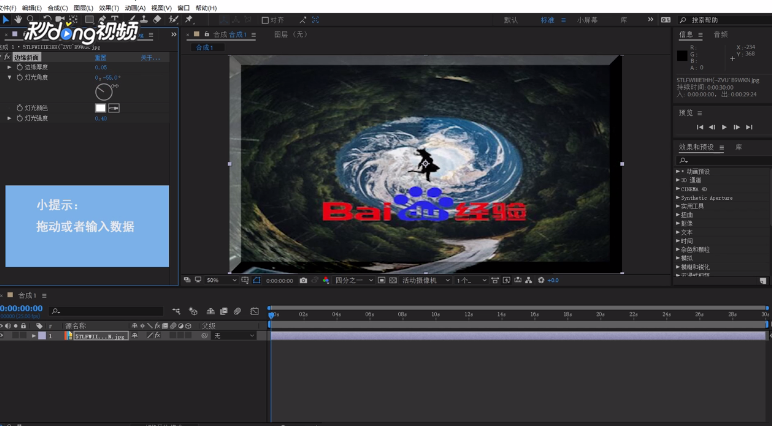Expand layer 1 in timeline
Viewport: 772px width, 426px height.
click(x=33, y=335)
